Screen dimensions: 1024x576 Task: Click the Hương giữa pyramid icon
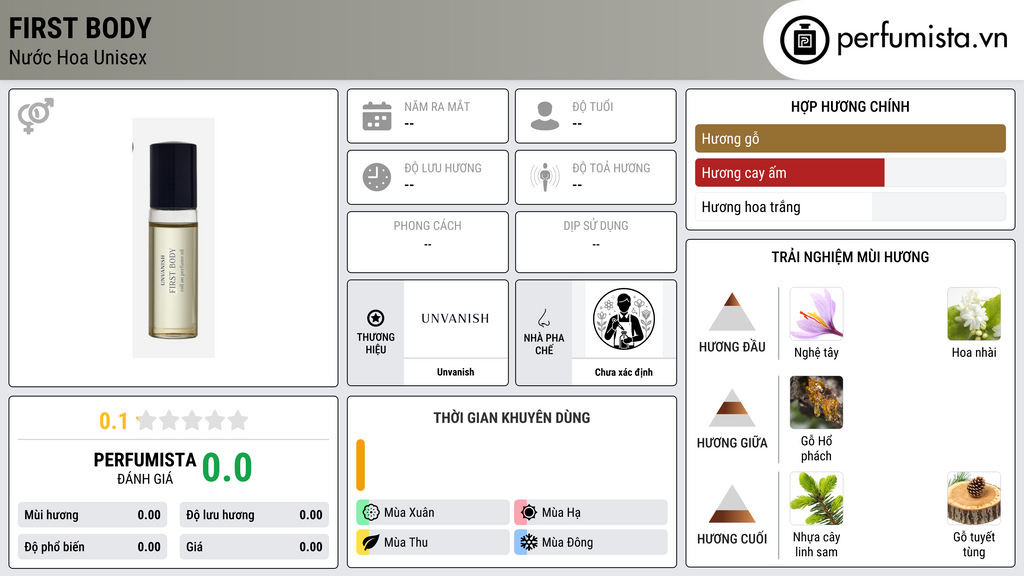coord(732,408)
